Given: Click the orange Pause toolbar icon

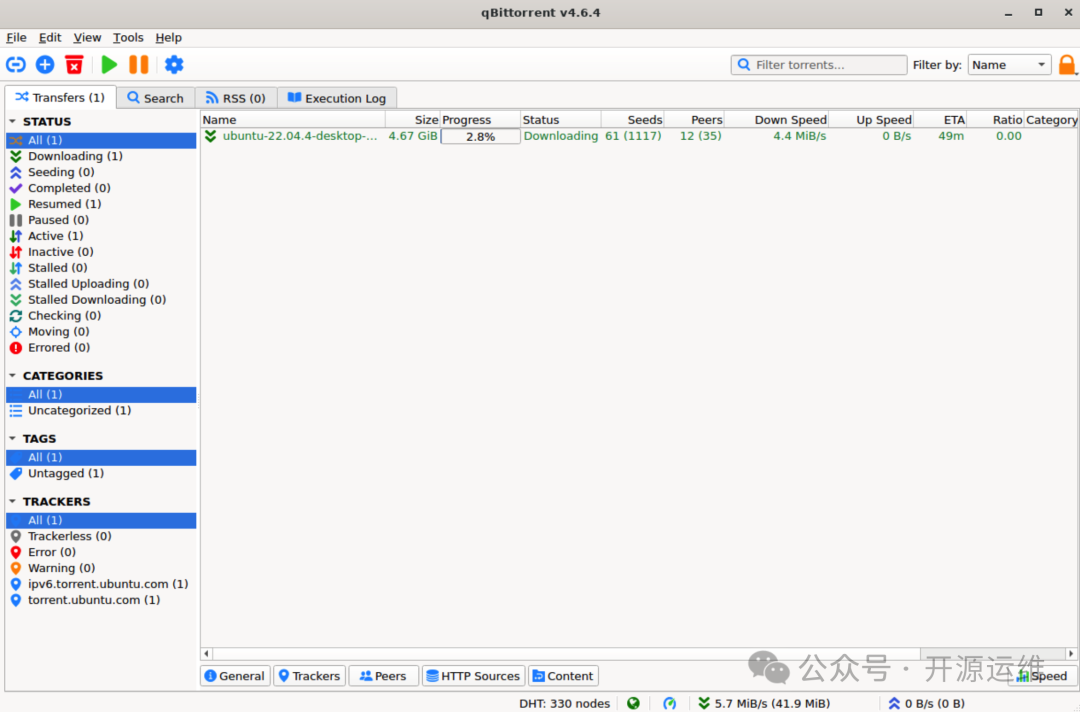Looking at the screenshot, I should tap(138, 65).
